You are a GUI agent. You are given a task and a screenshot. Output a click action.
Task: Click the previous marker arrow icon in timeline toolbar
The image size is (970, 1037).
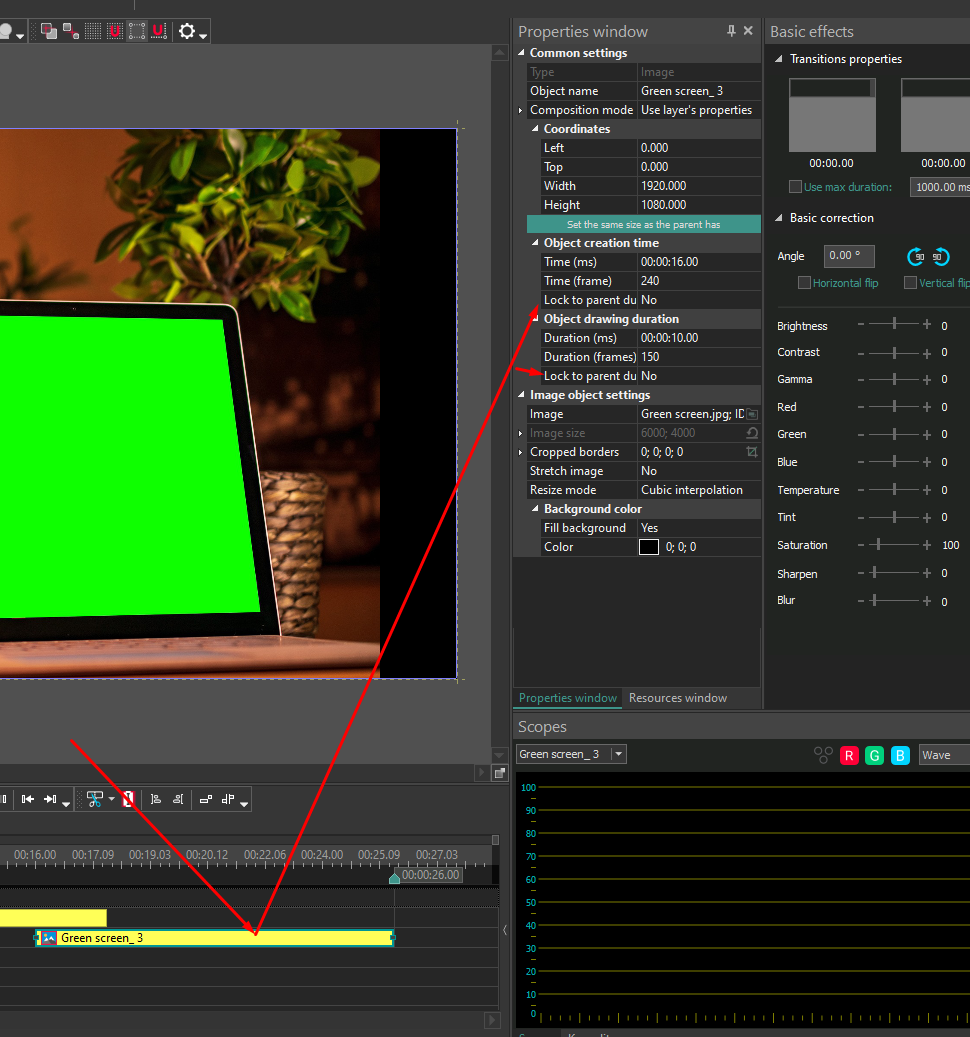[28, 799]
